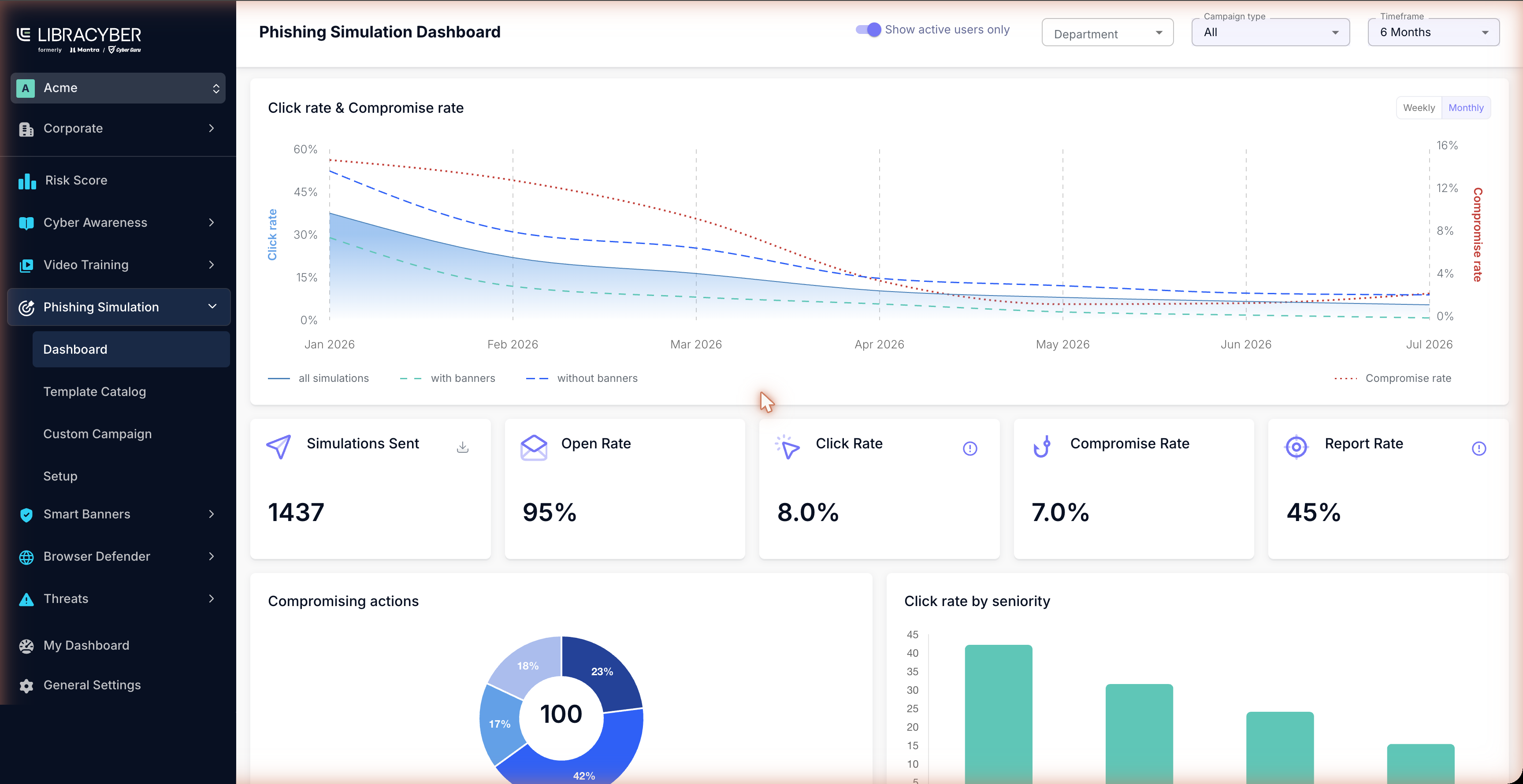This screenshot has height=784, width=1523.
Task: Toggle Show active users only switch
Action: point(869,30)
